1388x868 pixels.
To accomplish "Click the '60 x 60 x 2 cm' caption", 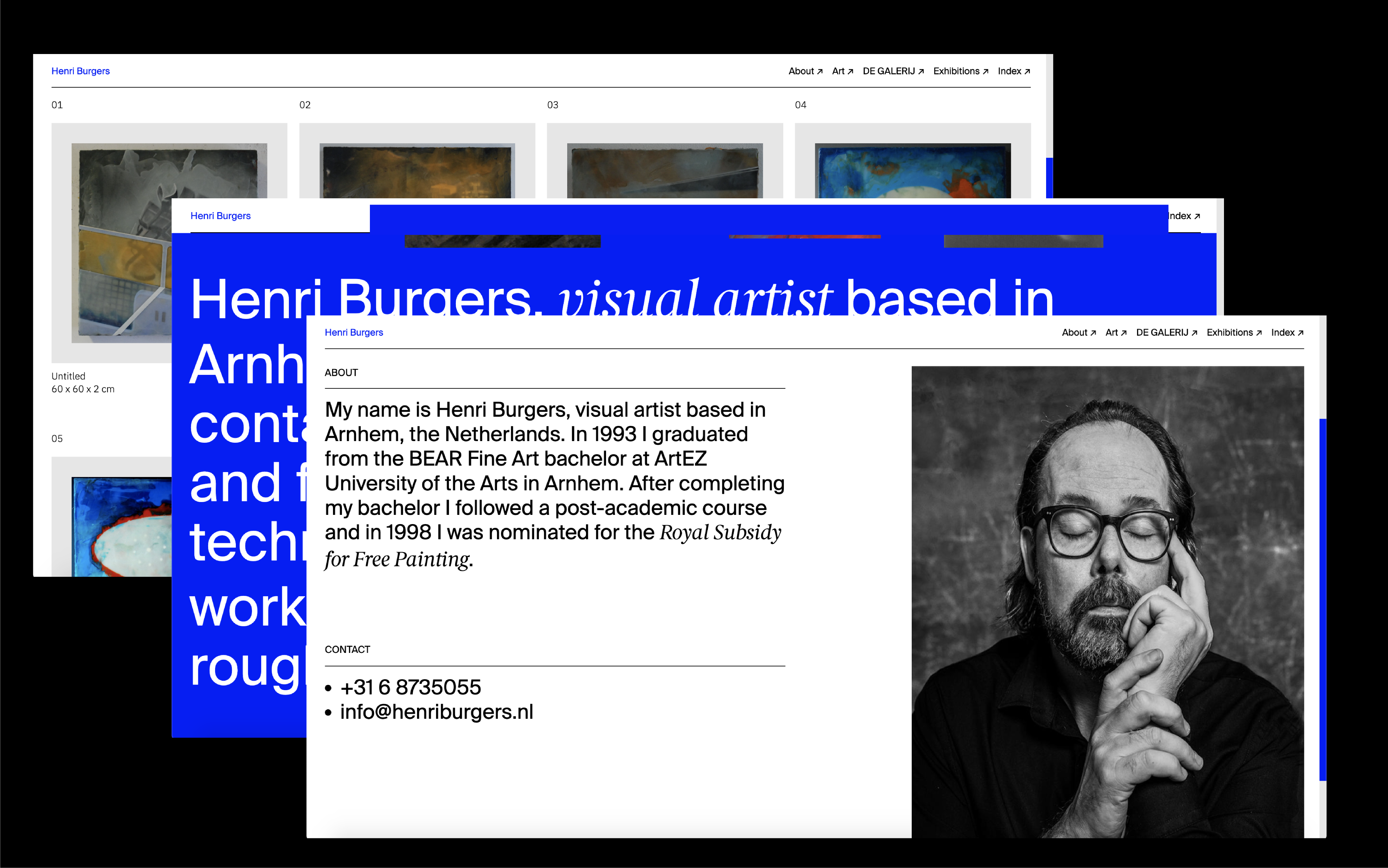I will tap(83, 389).
